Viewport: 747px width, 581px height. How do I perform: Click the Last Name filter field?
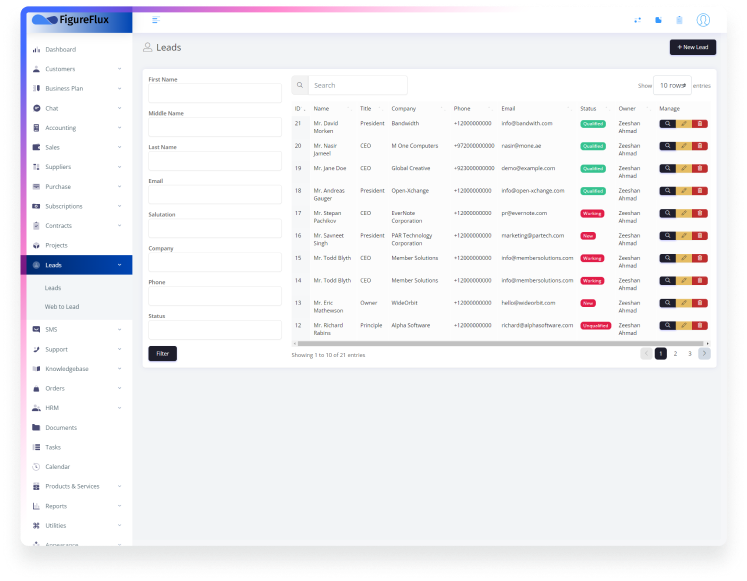pyautogui.click(x=215, y=161)
